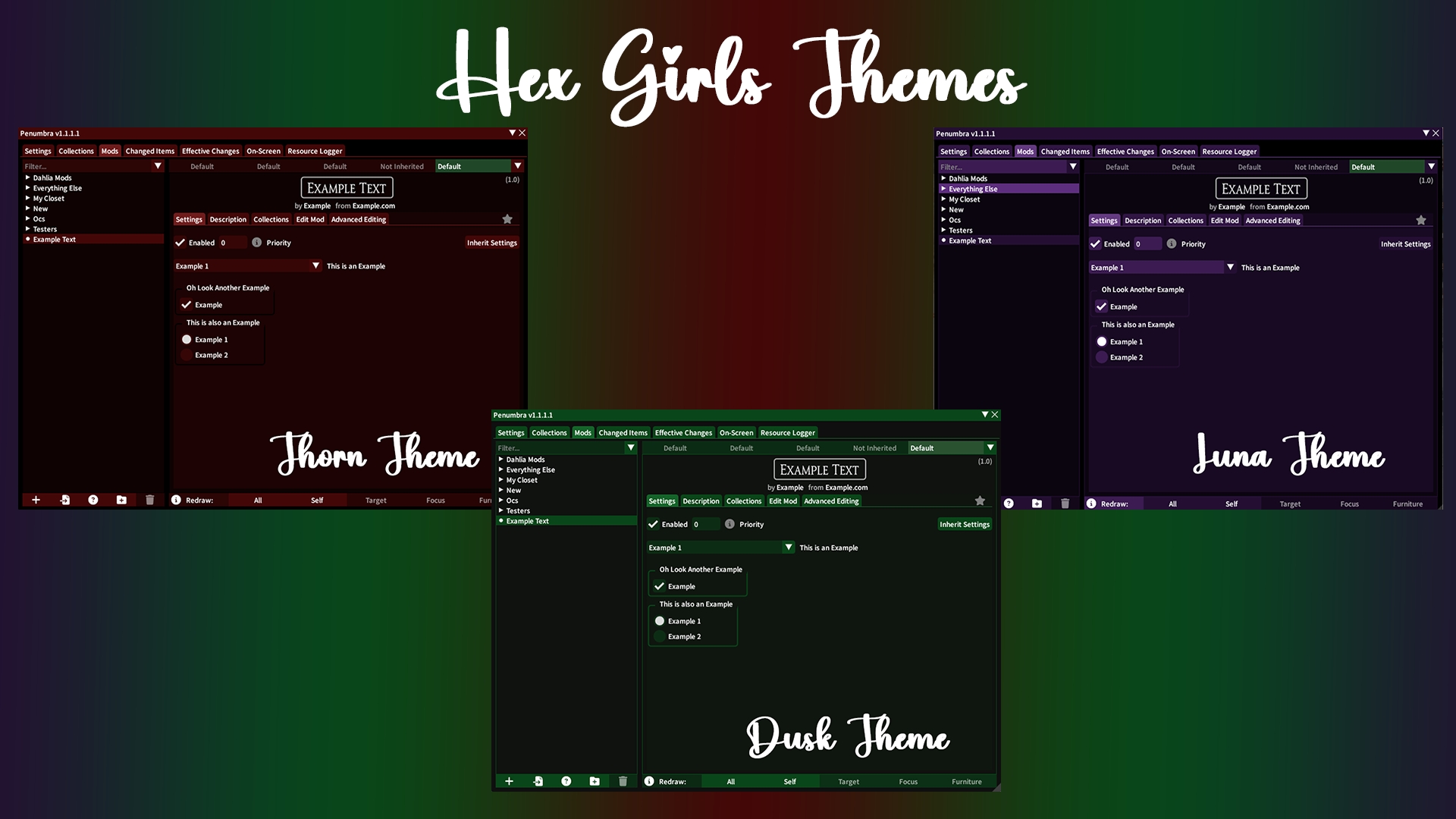This screenshot has width=1456, height=819.
Task: Click the import mod icon in Thorn window
Action: click(64, 500)
